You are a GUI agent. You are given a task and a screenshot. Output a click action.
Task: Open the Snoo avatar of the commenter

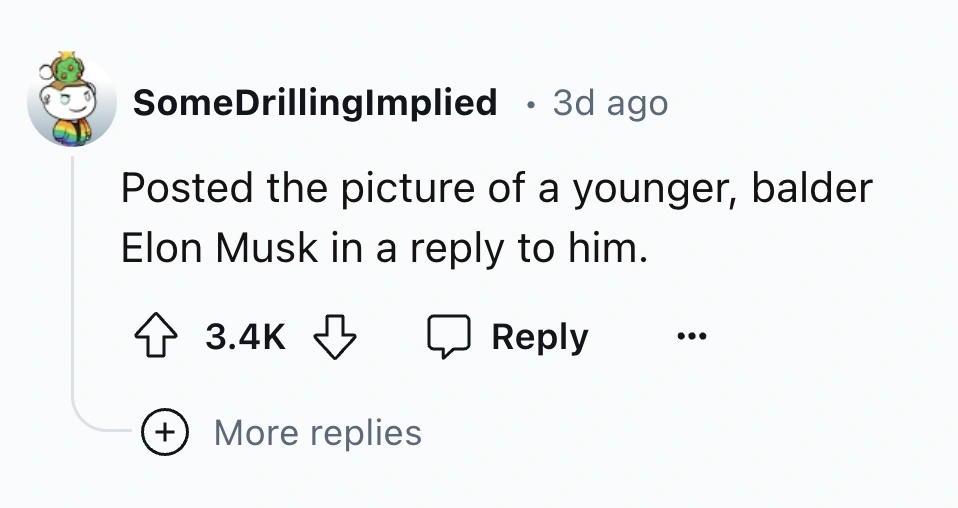pyautogui.click(x=71, y=103)
